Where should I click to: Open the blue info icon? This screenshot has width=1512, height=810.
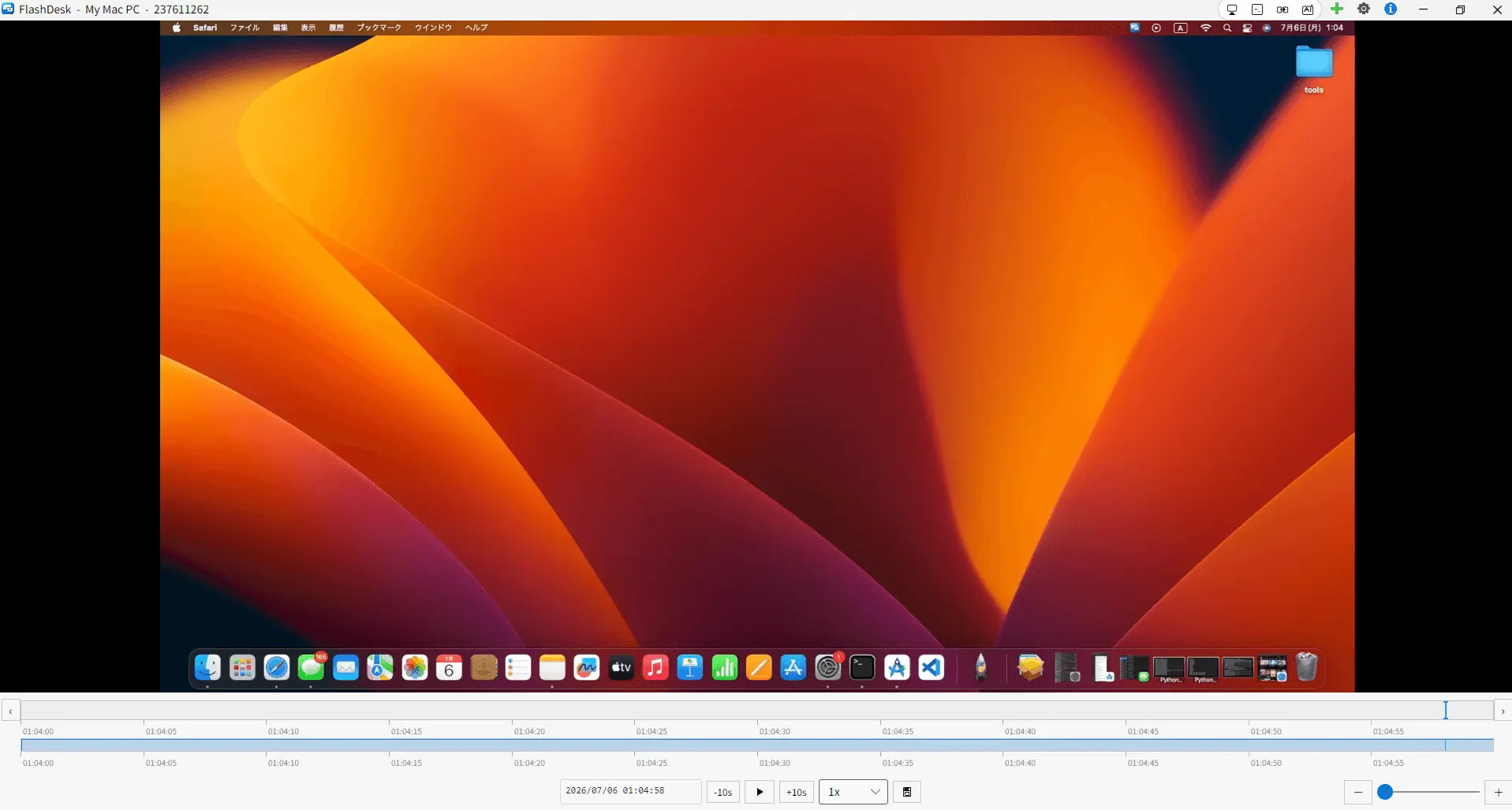pyautogui.click(x=1391, y=9)
